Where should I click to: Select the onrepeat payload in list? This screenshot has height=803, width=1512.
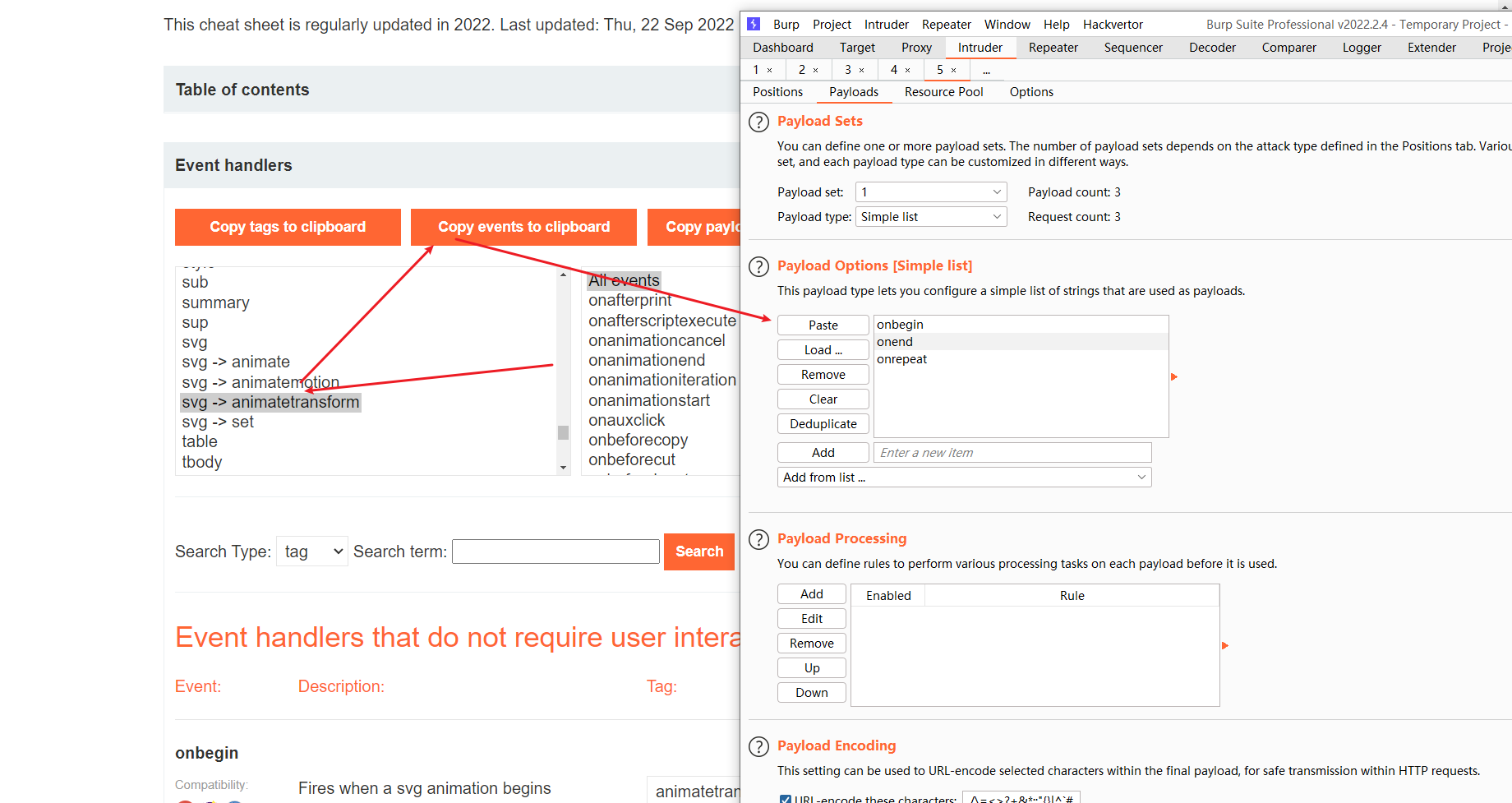(x=1021, y=359)
